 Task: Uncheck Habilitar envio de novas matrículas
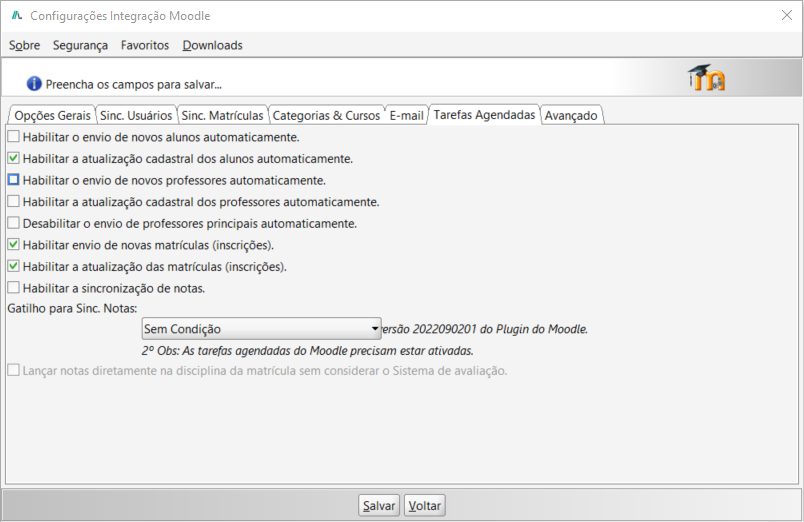pos(13,244)
